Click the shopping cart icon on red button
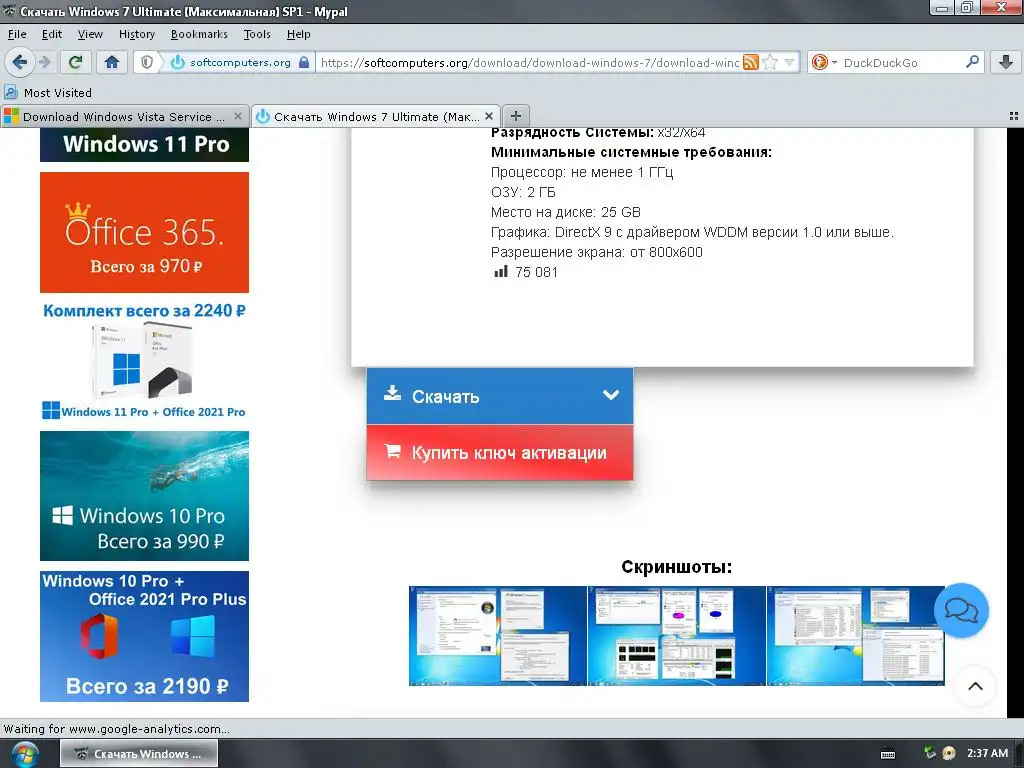1024x768 pixels. tap(392, 451)
